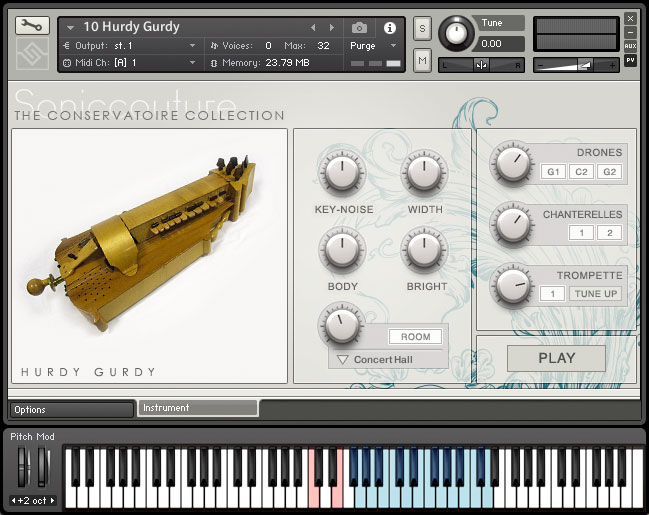This screenshot has width=649, height=515.
Task: Open snapshot view with camera icon
Action: coord(359,28)
